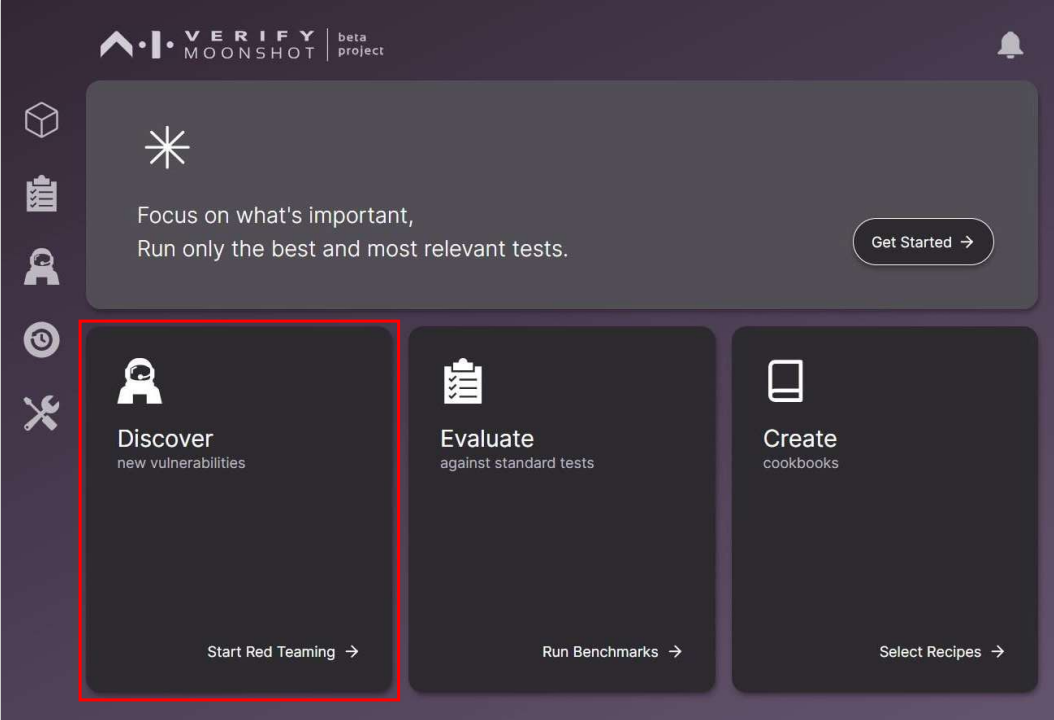This screenshot has height=720, width=1054.
Task: Open the benchmarks clipboard icon in the sidebar
Action: click(40, 194)
